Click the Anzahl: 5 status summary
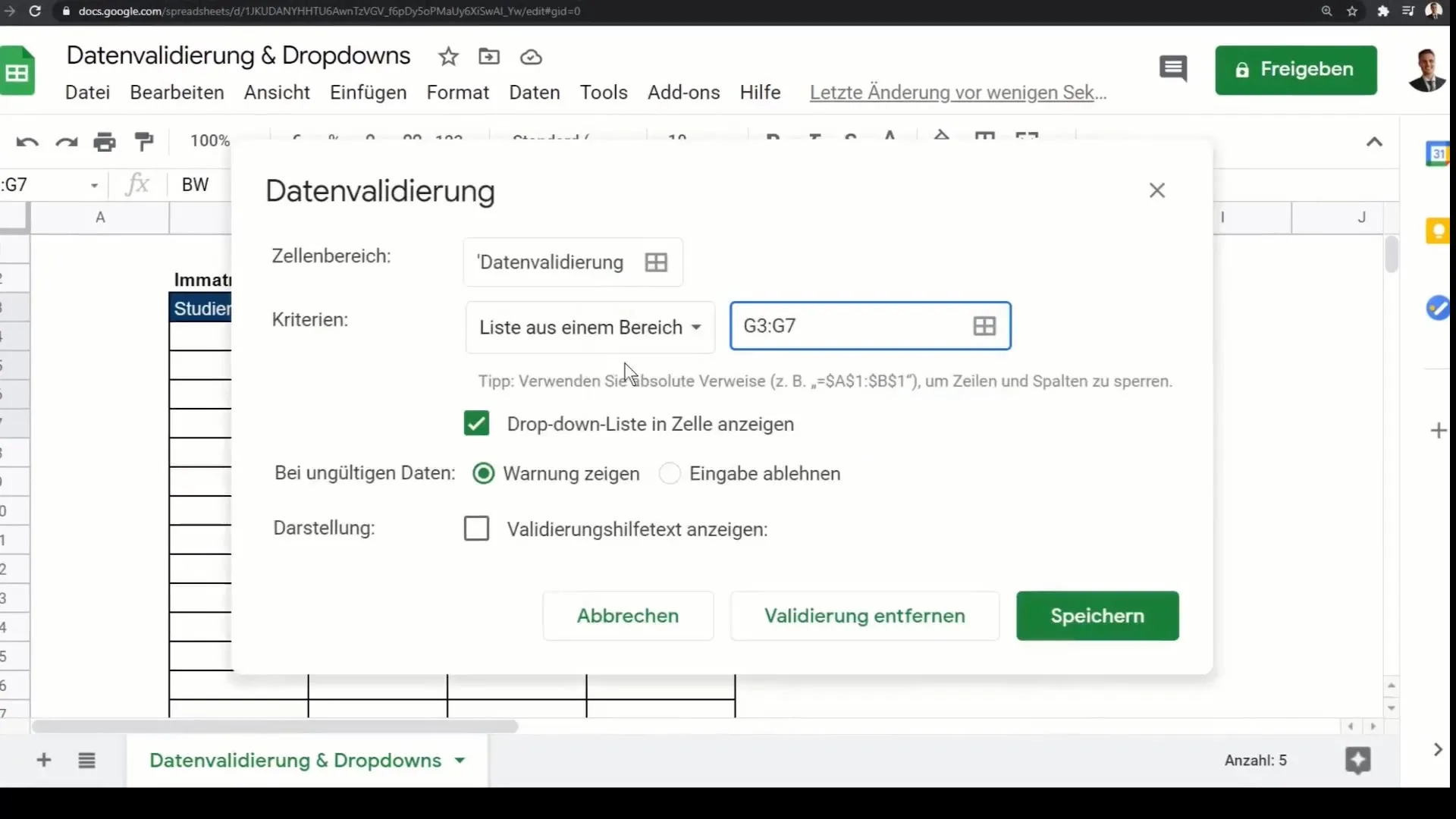Screen dimensions: 1456x819 (1255, 760)
